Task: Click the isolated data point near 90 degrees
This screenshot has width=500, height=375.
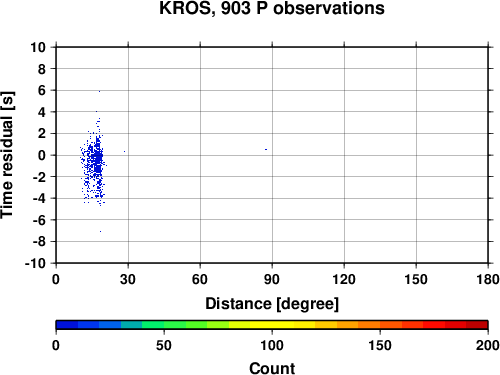Action: click(x=266, y=149)
